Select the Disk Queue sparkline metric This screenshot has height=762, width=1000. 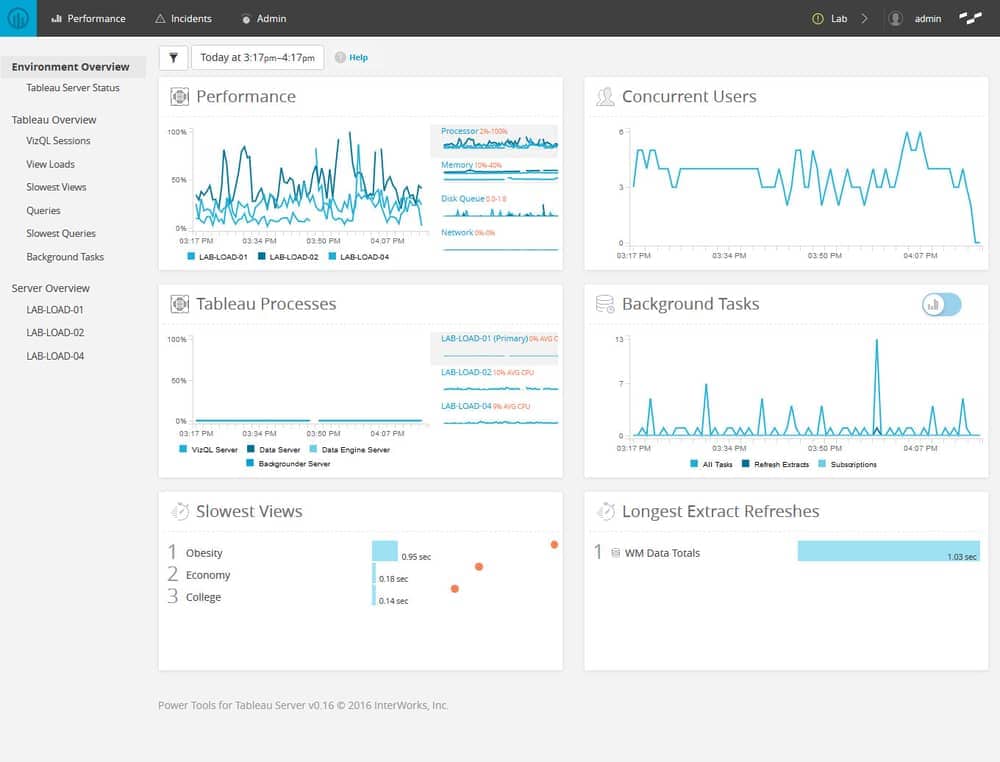point(495,207)
